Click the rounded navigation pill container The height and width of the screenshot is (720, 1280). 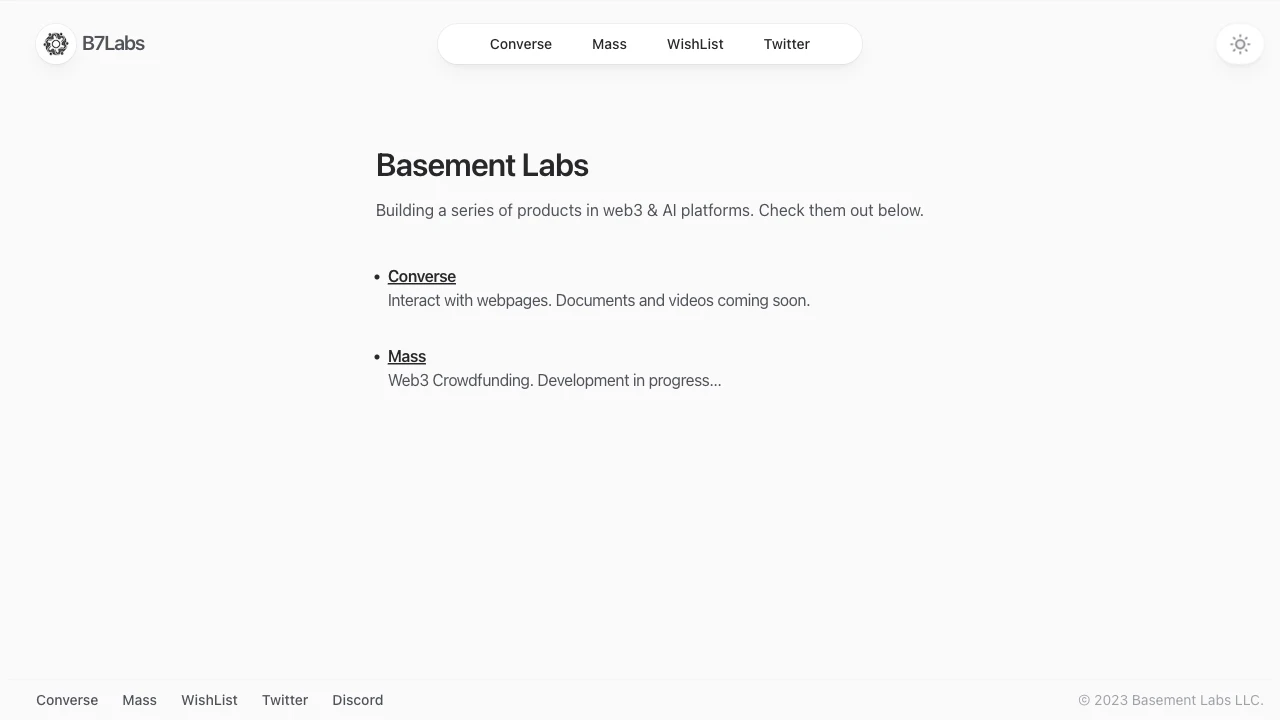coord(650,44)
